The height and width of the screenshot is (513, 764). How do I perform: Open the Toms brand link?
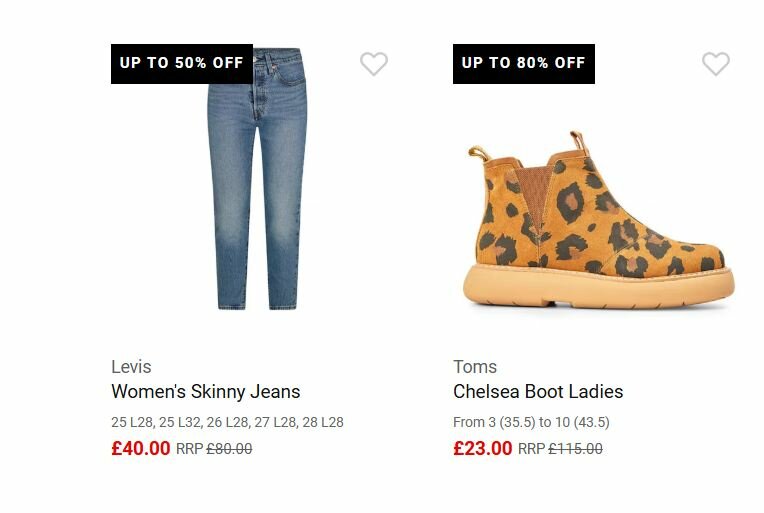pos(475,367)
